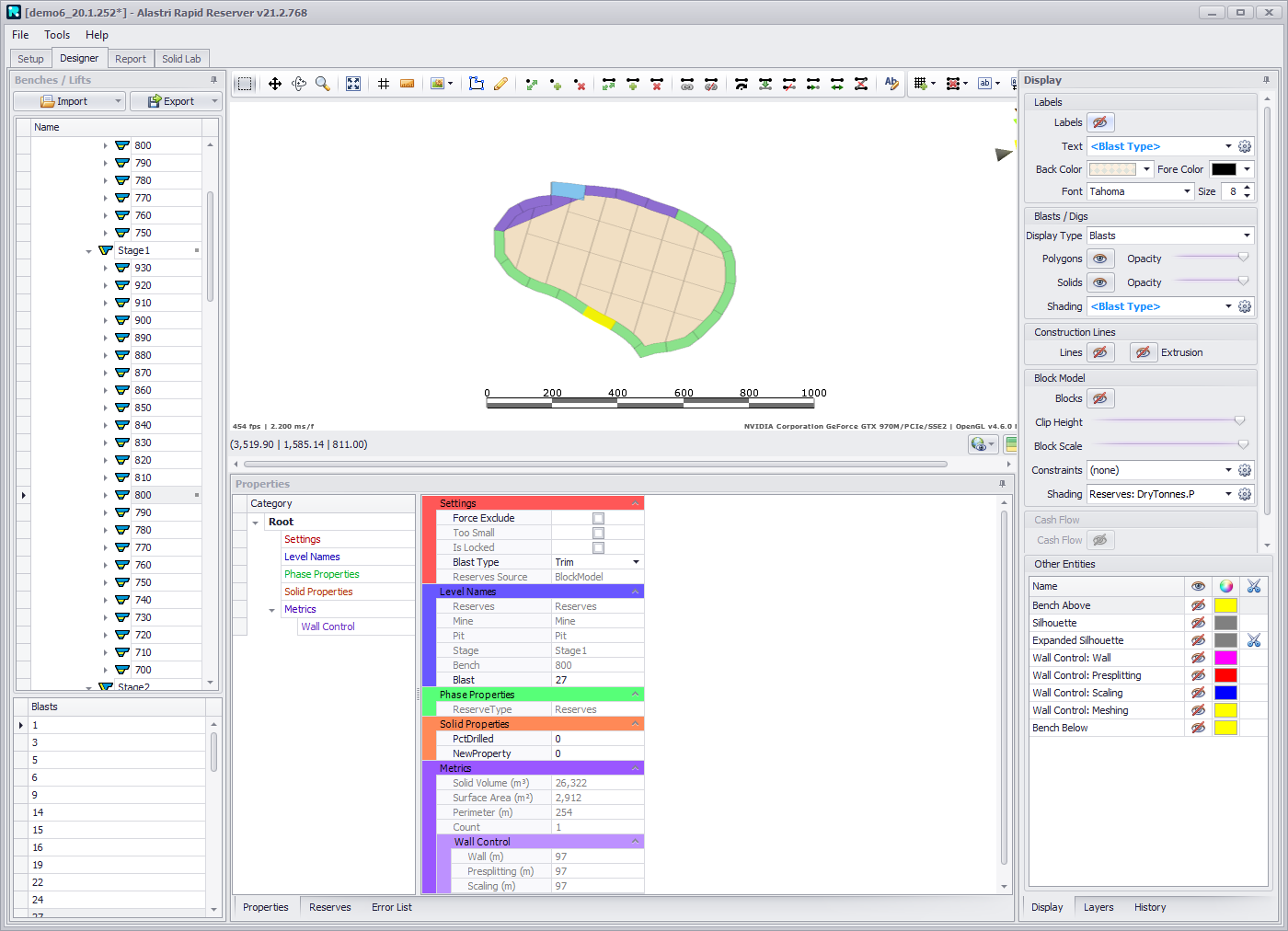Open Block Model Shading settings gear
Screen dimensions: 1288x931
click(1245, 494)
